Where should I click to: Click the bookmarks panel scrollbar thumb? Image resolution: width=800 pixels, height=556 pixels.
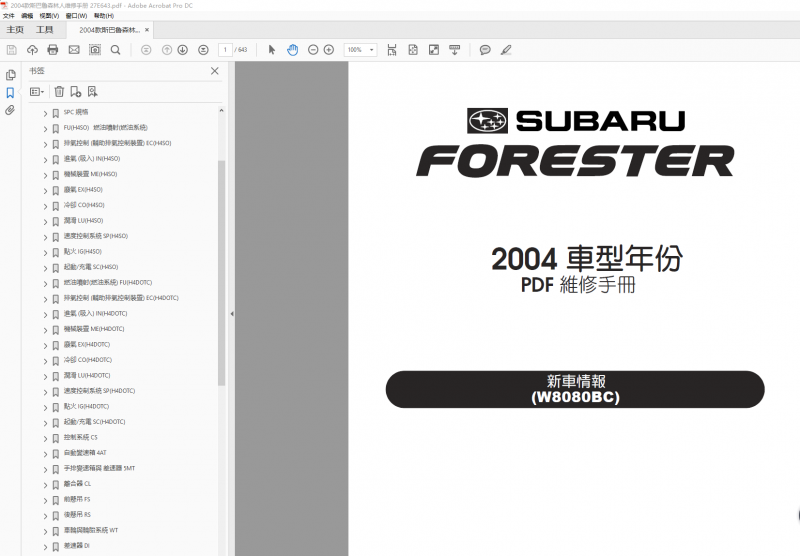click(x=221, y=273)
